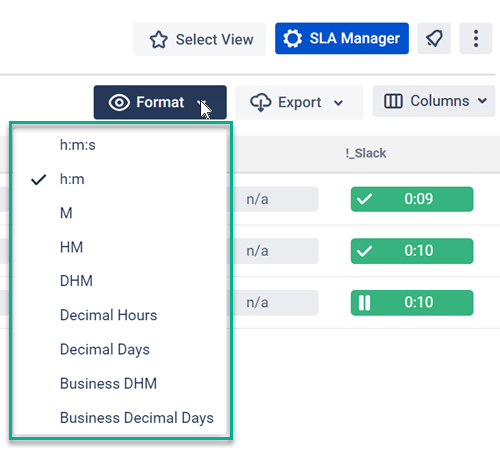Click the pin icon button
The image size is (500, 461).
tap(434, 38)
